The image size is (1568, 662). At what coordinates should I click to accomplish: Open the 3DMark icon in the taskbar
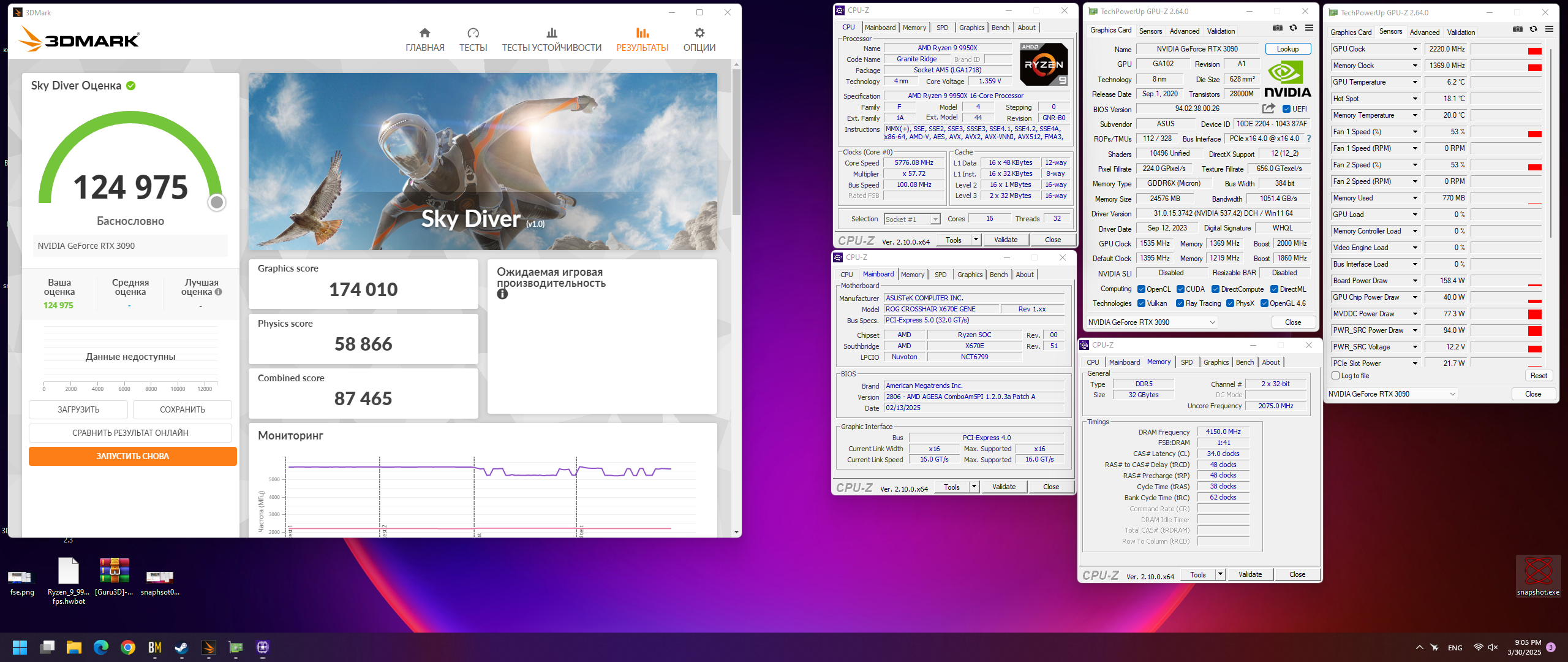[208, 647]
